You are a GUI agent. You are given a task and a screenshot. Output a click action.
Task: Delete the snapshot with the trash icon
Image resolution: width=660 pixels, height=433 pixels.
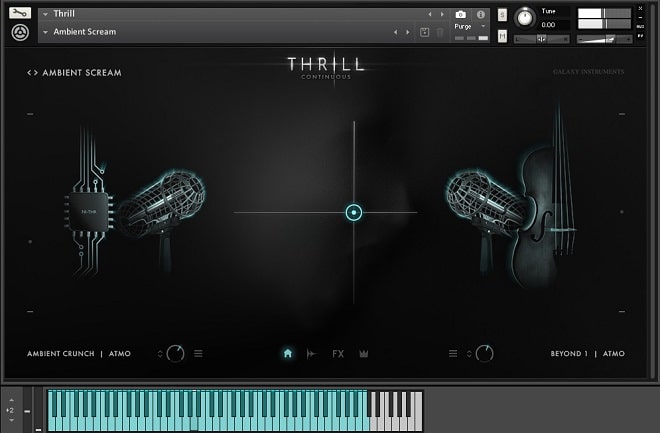point(439,32)
